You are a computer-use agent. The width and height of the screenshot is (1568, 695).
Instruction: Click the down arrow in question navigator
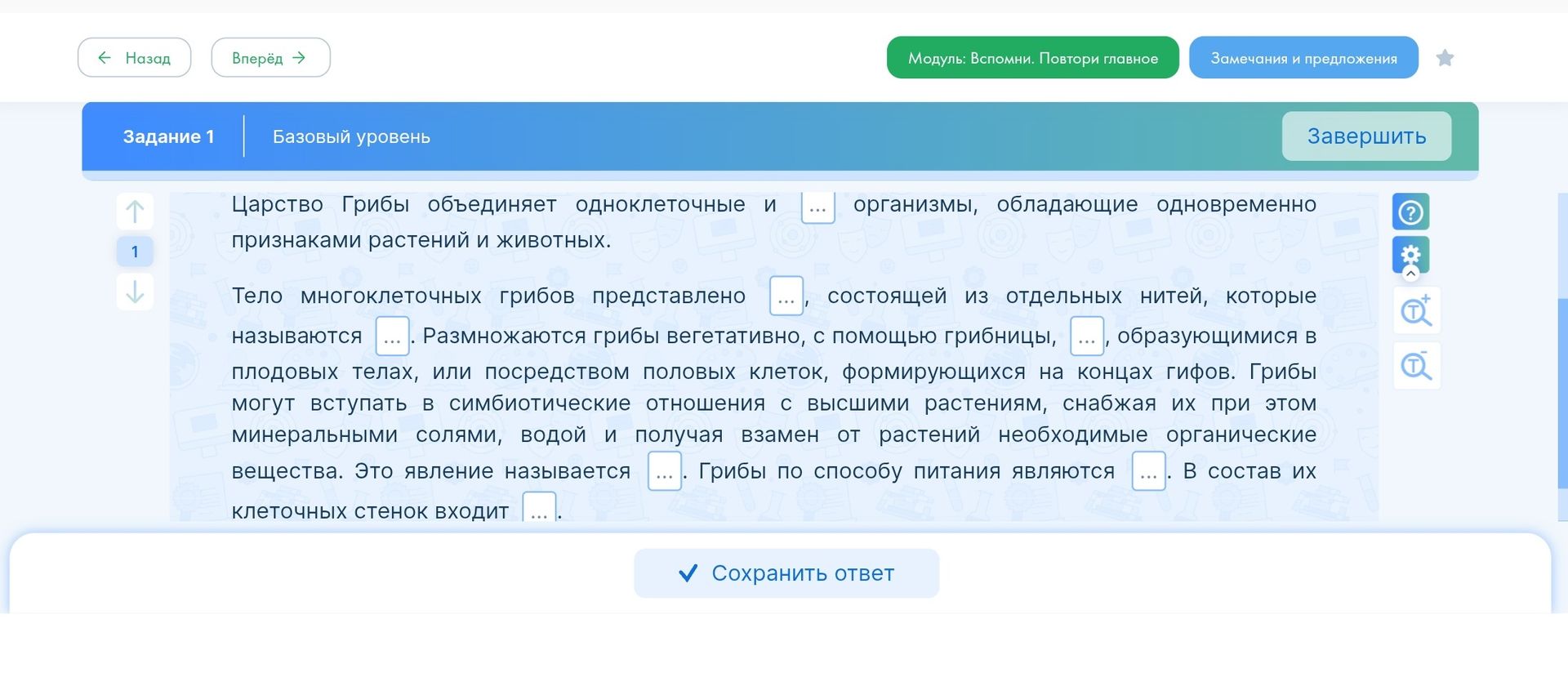[x=135, y=291]
